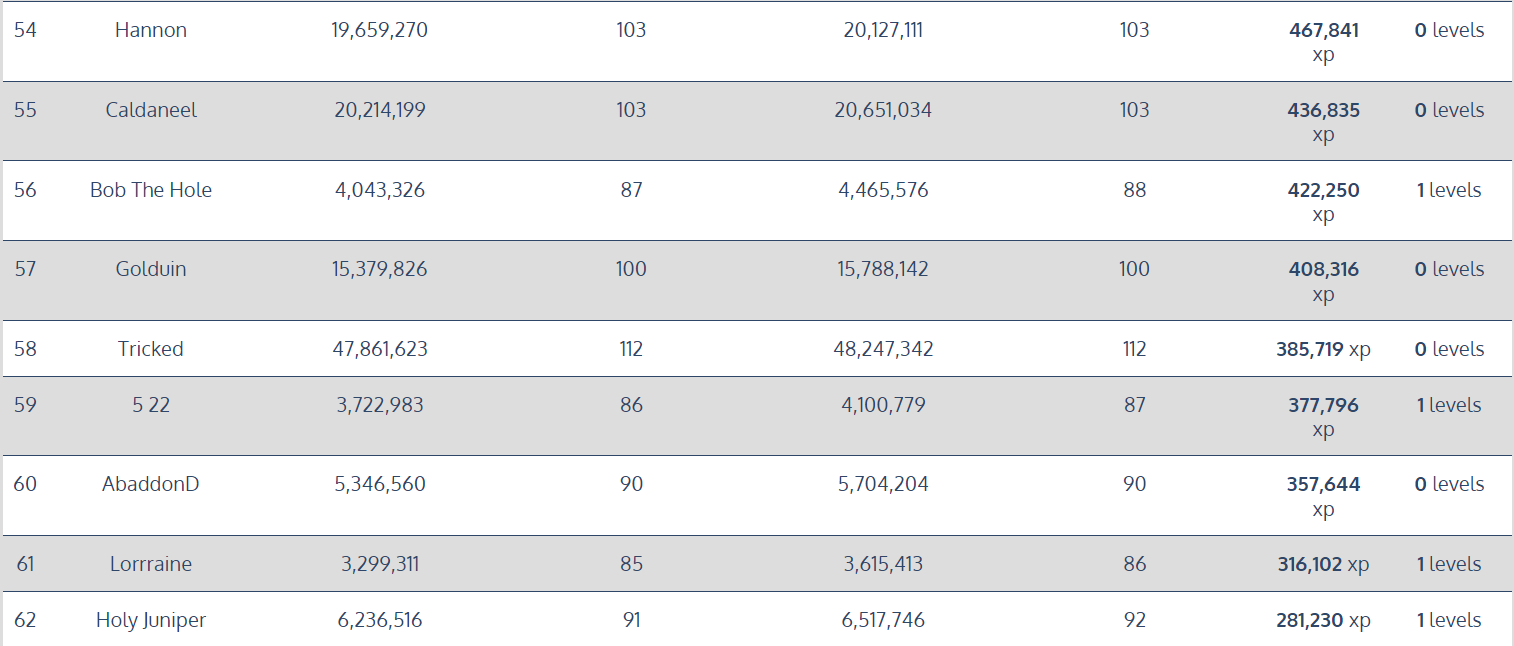This screenshot has width=1514, height=646.
Task: Click Holy Juniper's 281,230 xp gain
Action: [1323, 620]
